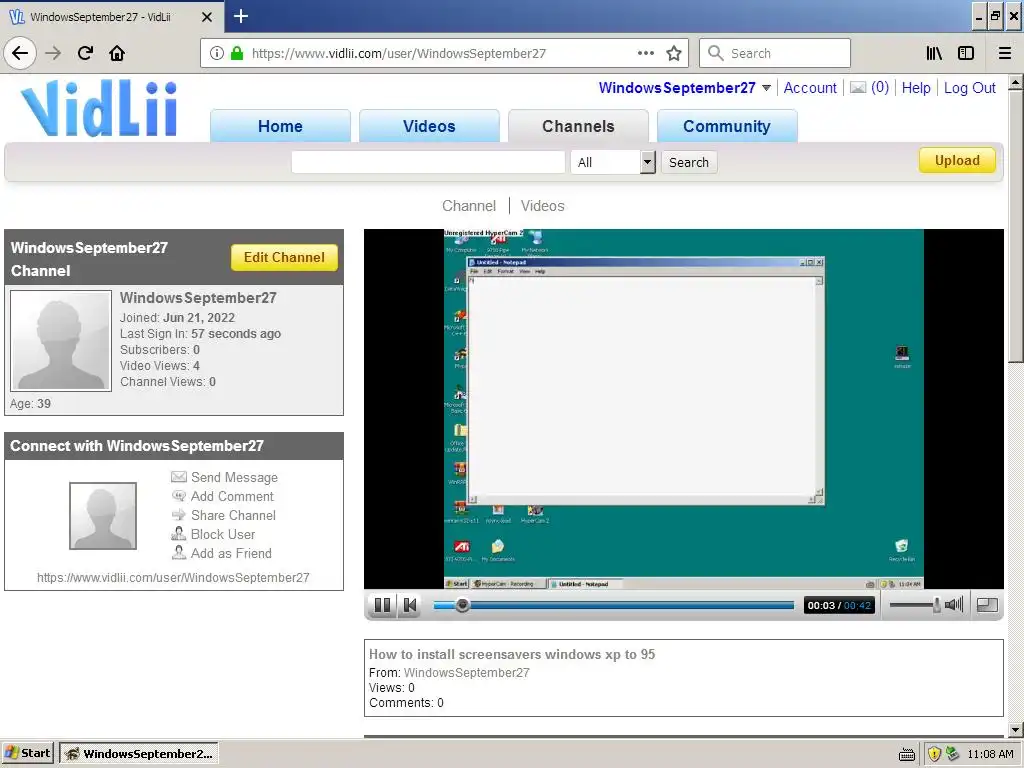This screenshot has width=1024, height=768.
Task: Click the yellow Upload button
Action: pos(957,161)
